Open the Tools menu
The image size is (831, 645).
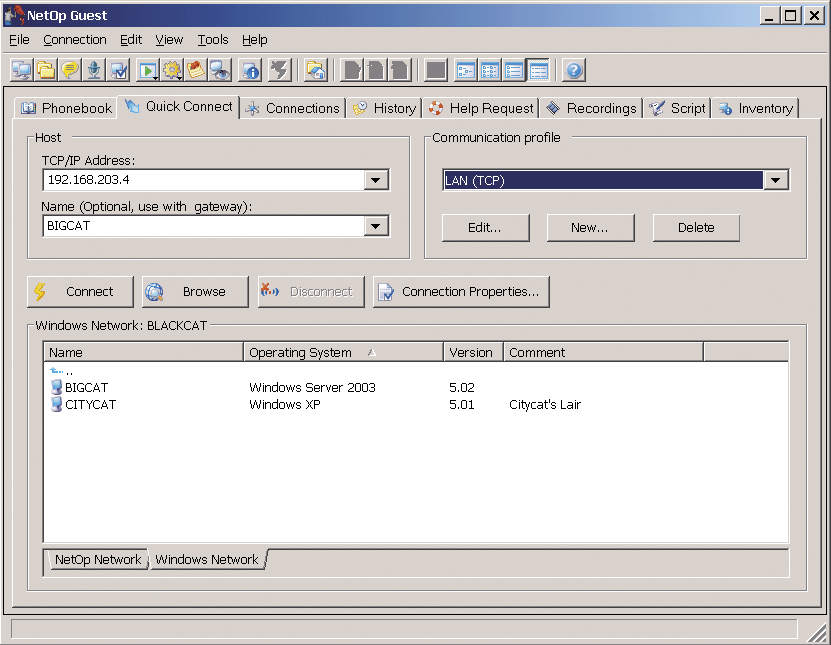(x=213, y=40)
